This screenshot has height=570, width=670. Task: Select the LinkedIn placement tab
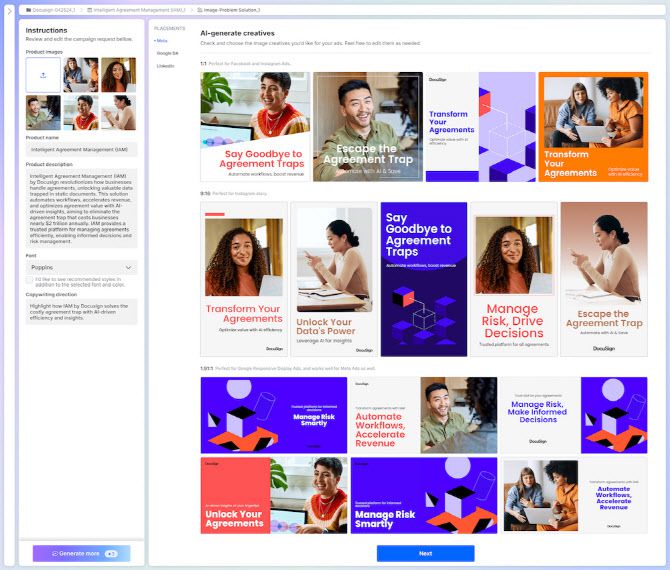click(x=165, y=65)
